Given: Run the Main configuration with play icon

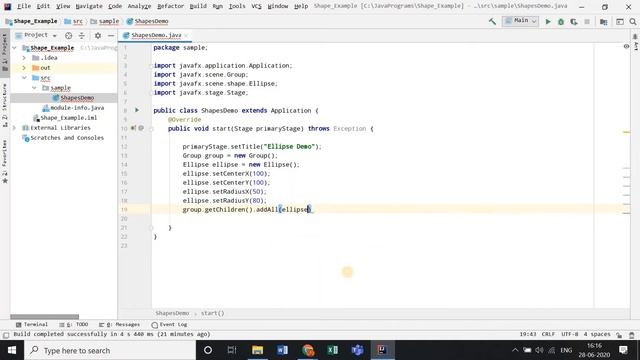Looking at the screenshot, I should [x=548, y=22].
